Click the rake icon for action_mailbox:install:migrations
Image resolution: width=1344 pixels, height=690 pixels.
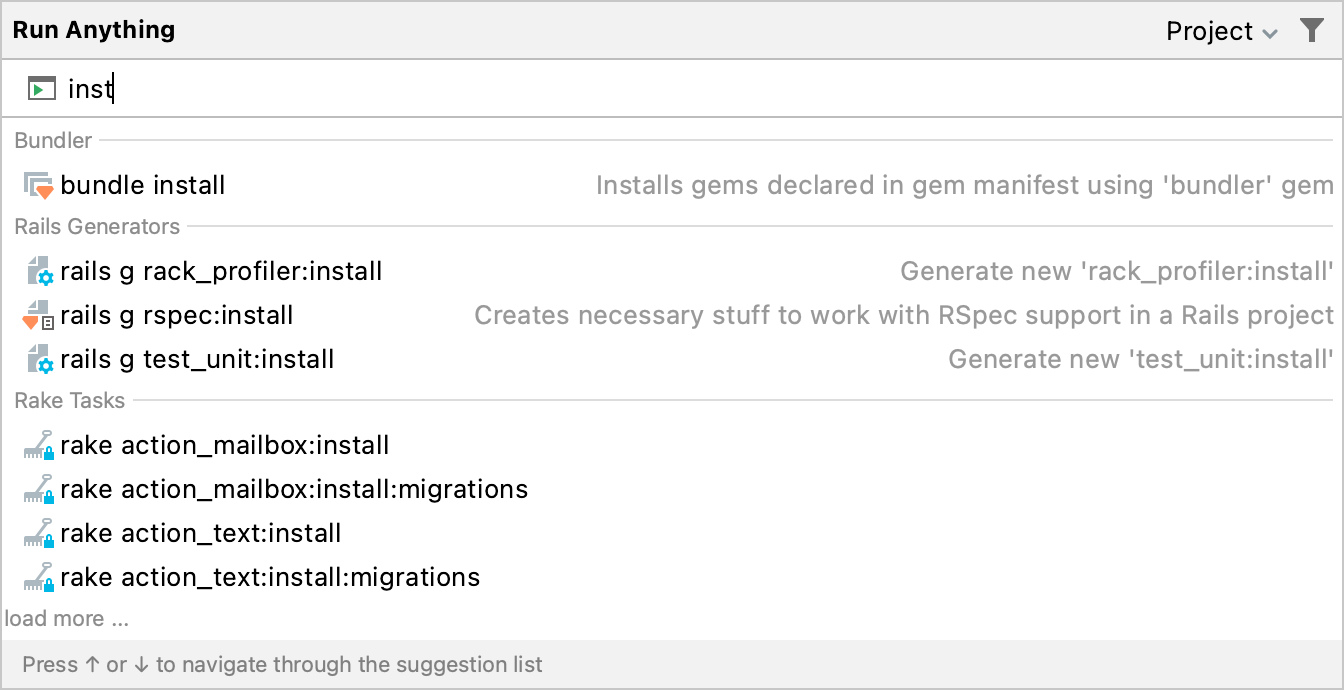[40, 489]
